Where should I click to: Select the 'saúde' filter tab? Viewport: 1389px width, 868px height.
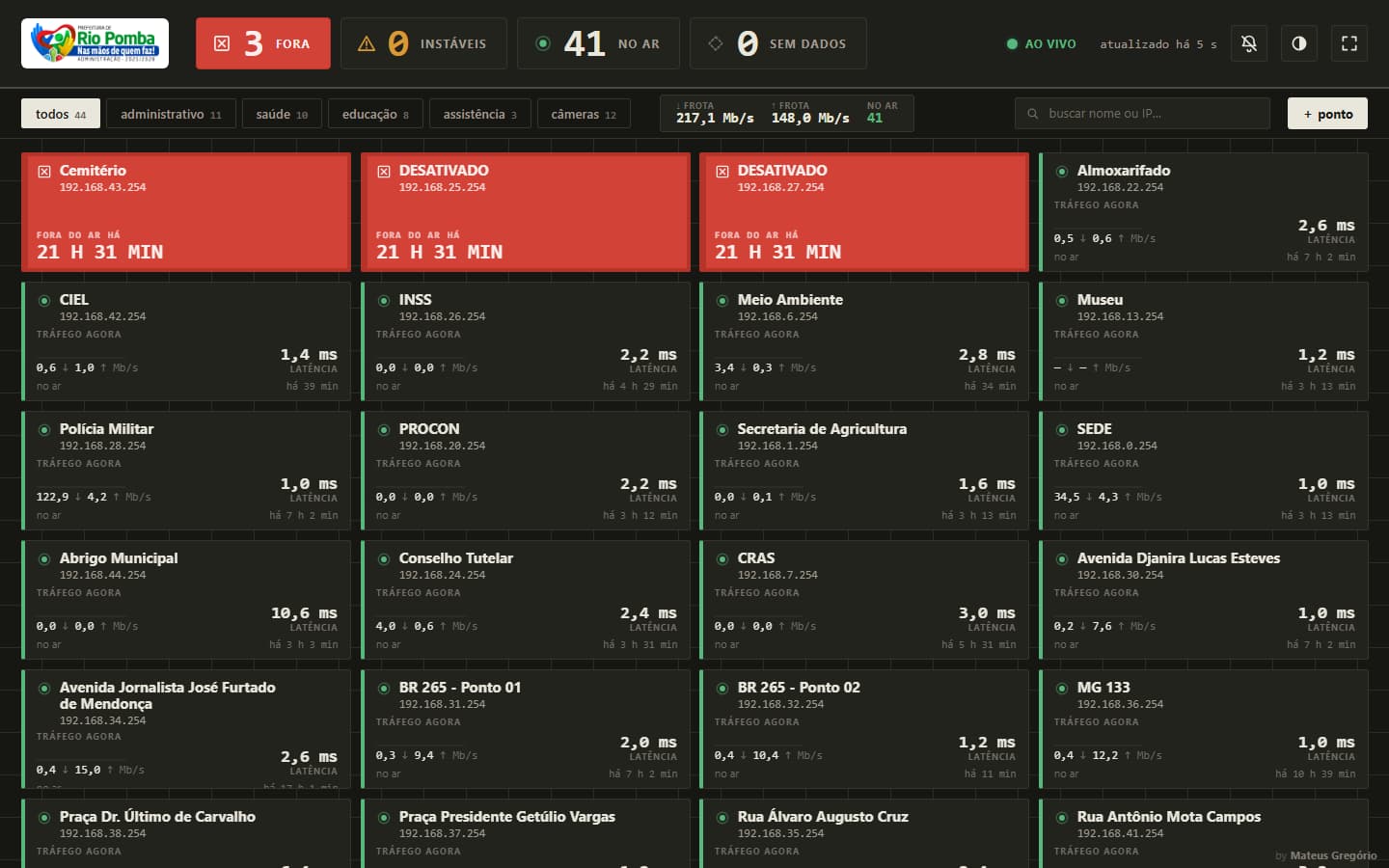tap(282, 114)
